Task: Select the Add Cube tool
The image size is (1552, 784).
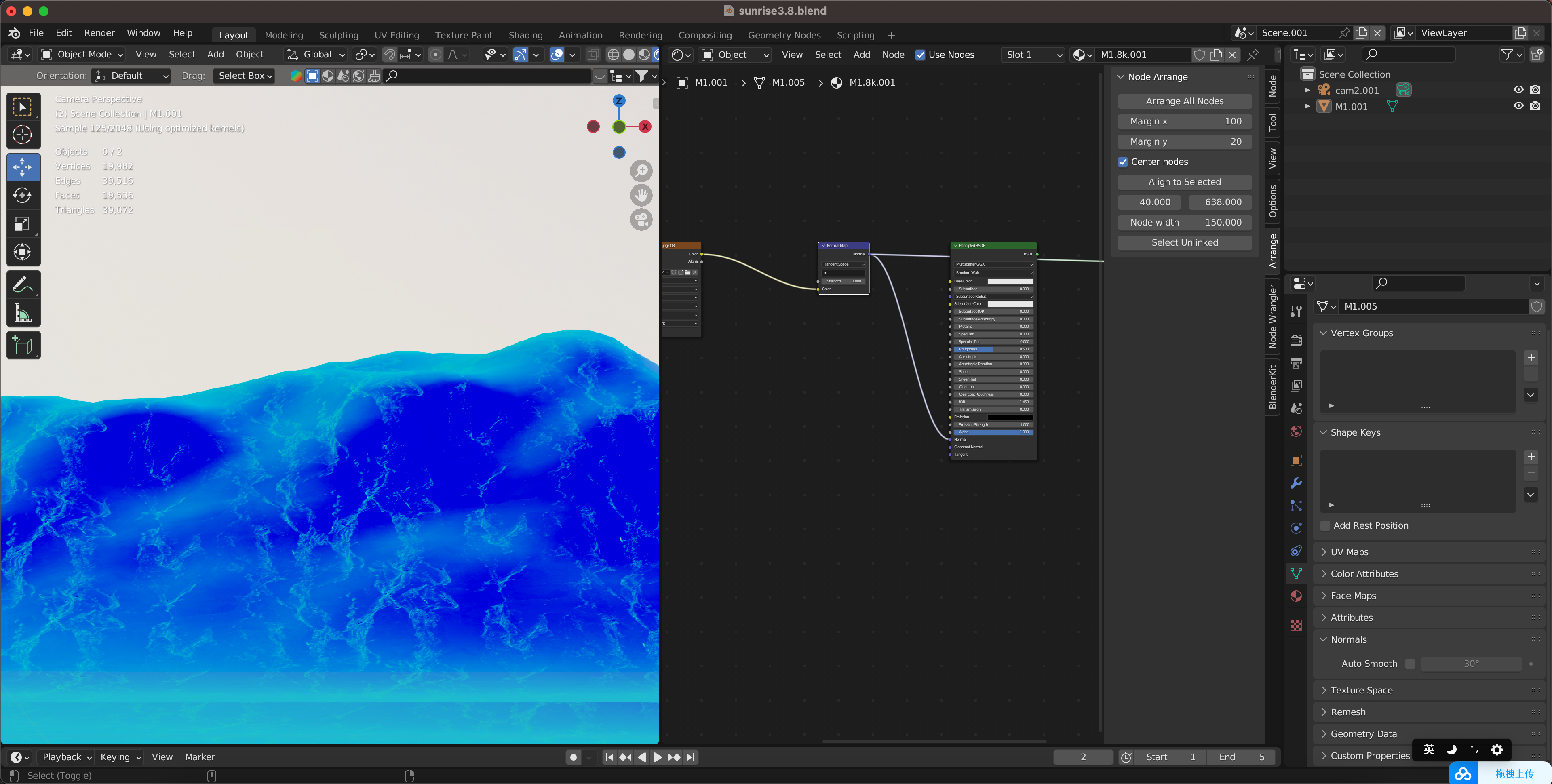Action: [23, 345]
